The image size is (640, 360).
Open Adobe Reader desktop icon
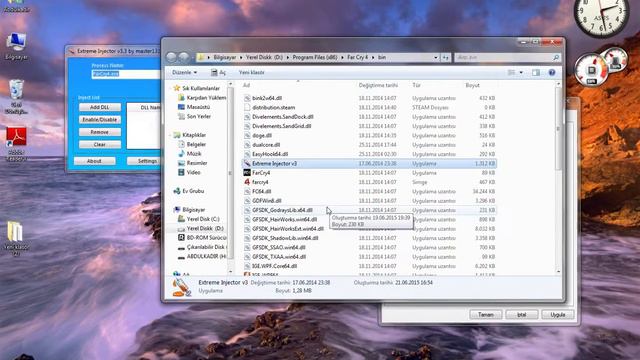coord(16,144)
